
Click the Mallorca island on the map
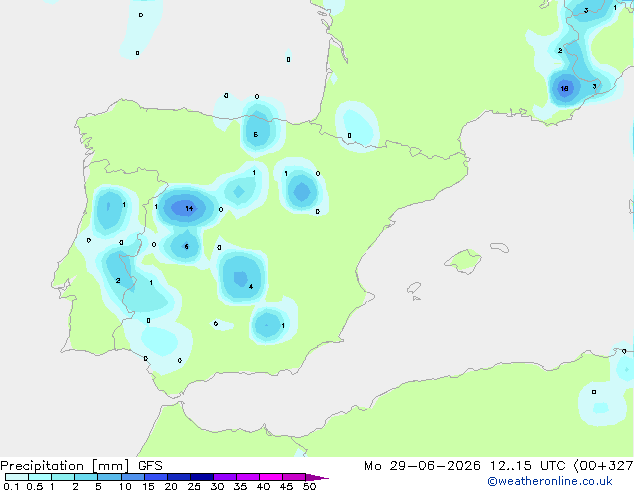point(463,261)
